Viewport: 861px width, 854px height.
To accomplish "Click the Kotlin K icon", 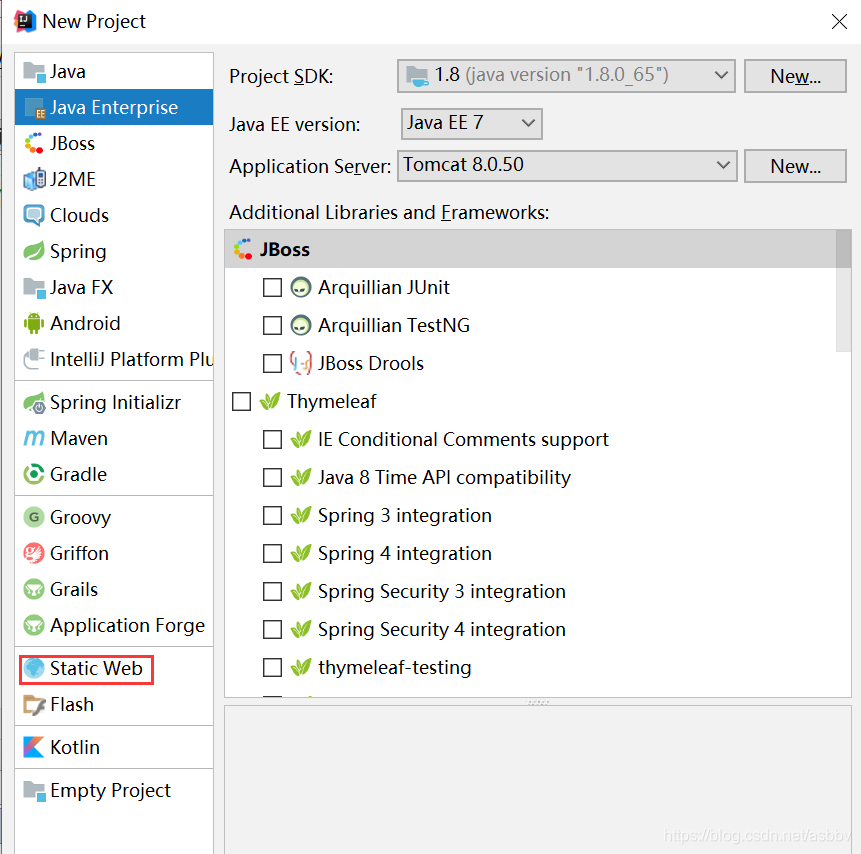I will point(34,747).
